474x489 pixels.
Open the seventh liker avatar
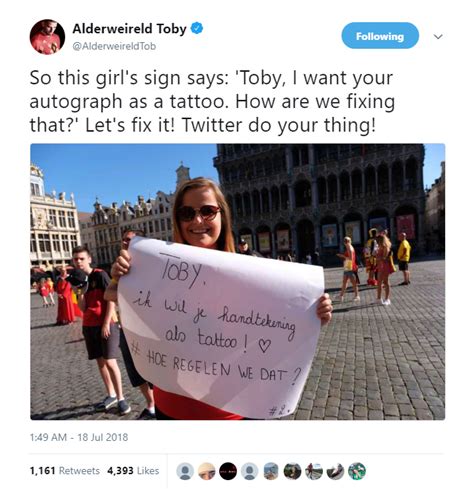[314, 471]
